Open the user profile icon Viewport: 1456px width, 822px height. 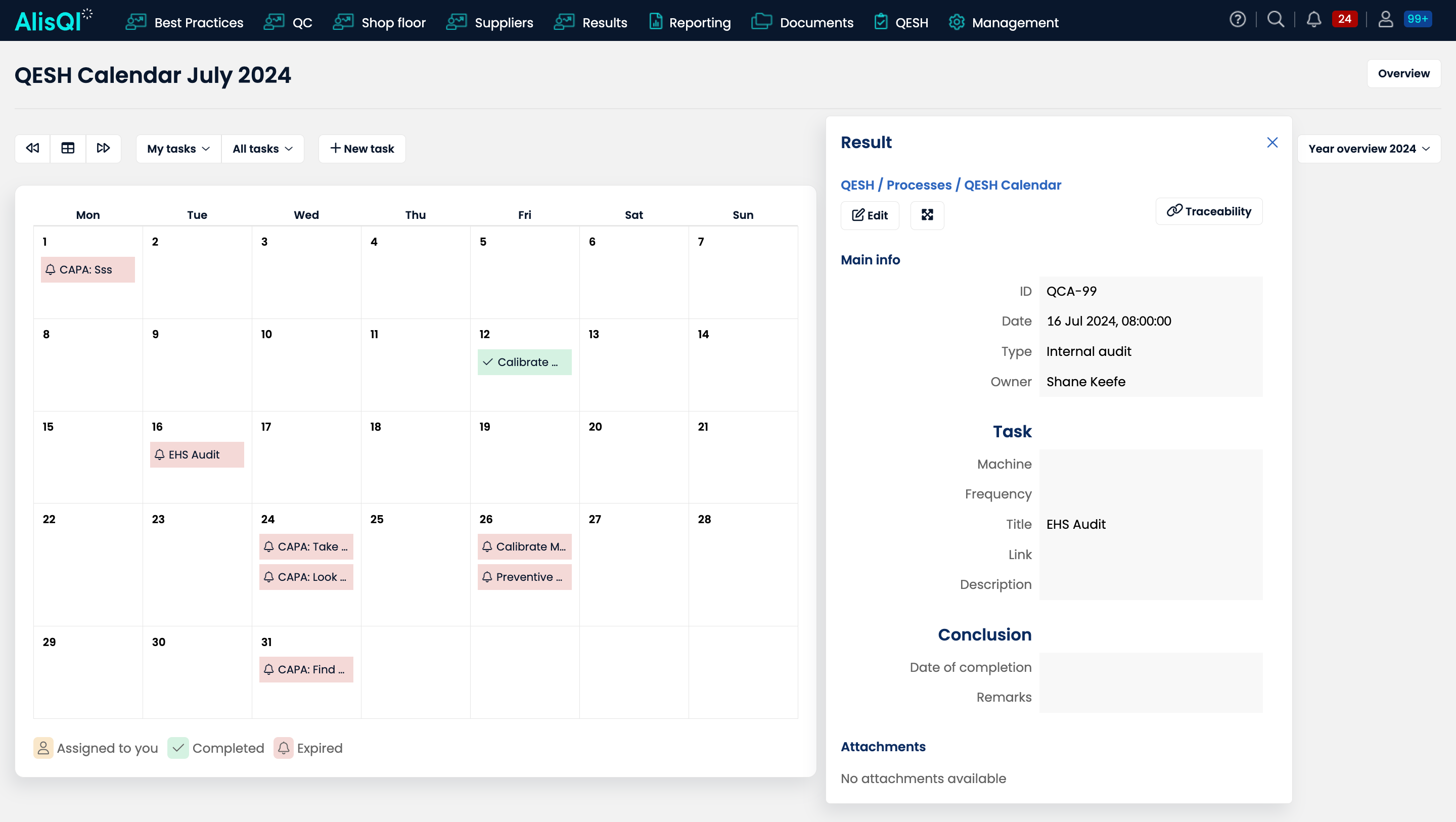[1385, 20]
